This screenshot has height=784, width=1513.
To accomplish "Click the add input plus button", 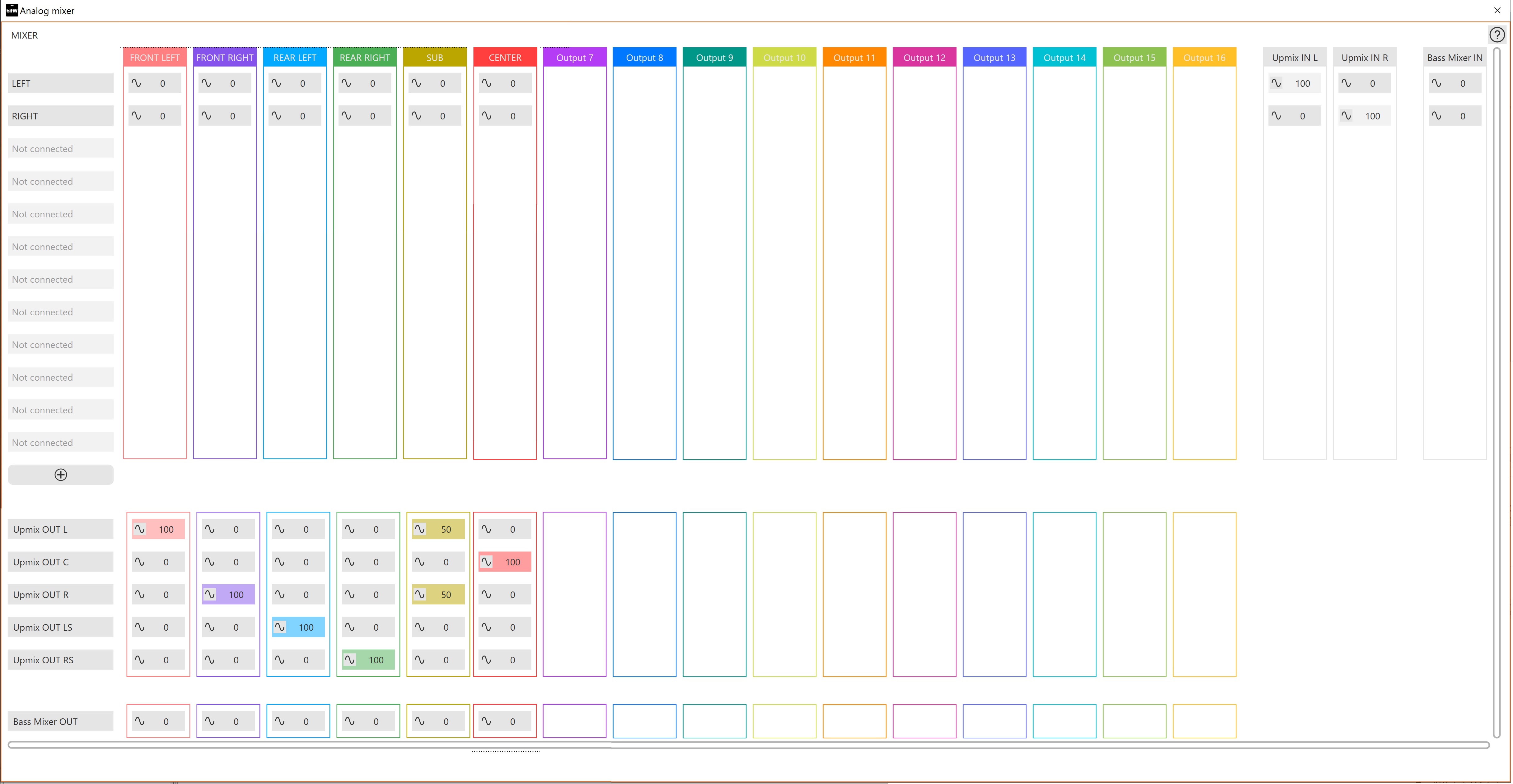I will pyautogui.click(x=60, y=475).
